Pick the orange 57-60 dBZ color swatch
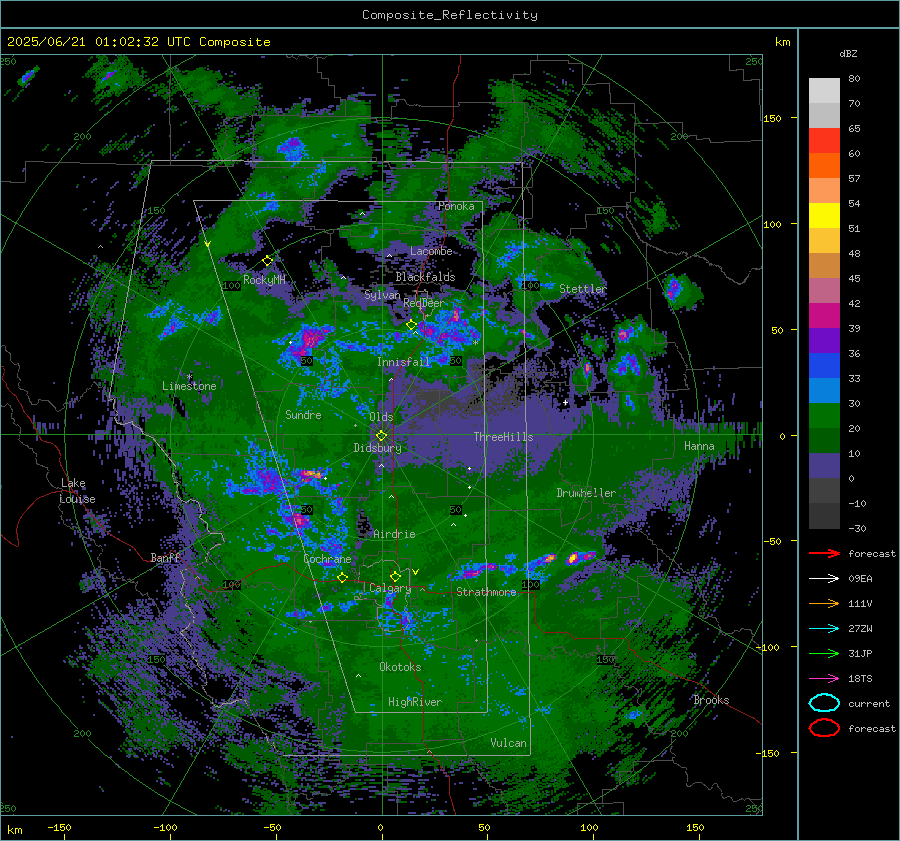Viewport: 900px width, 841px height. click(824, 166)
